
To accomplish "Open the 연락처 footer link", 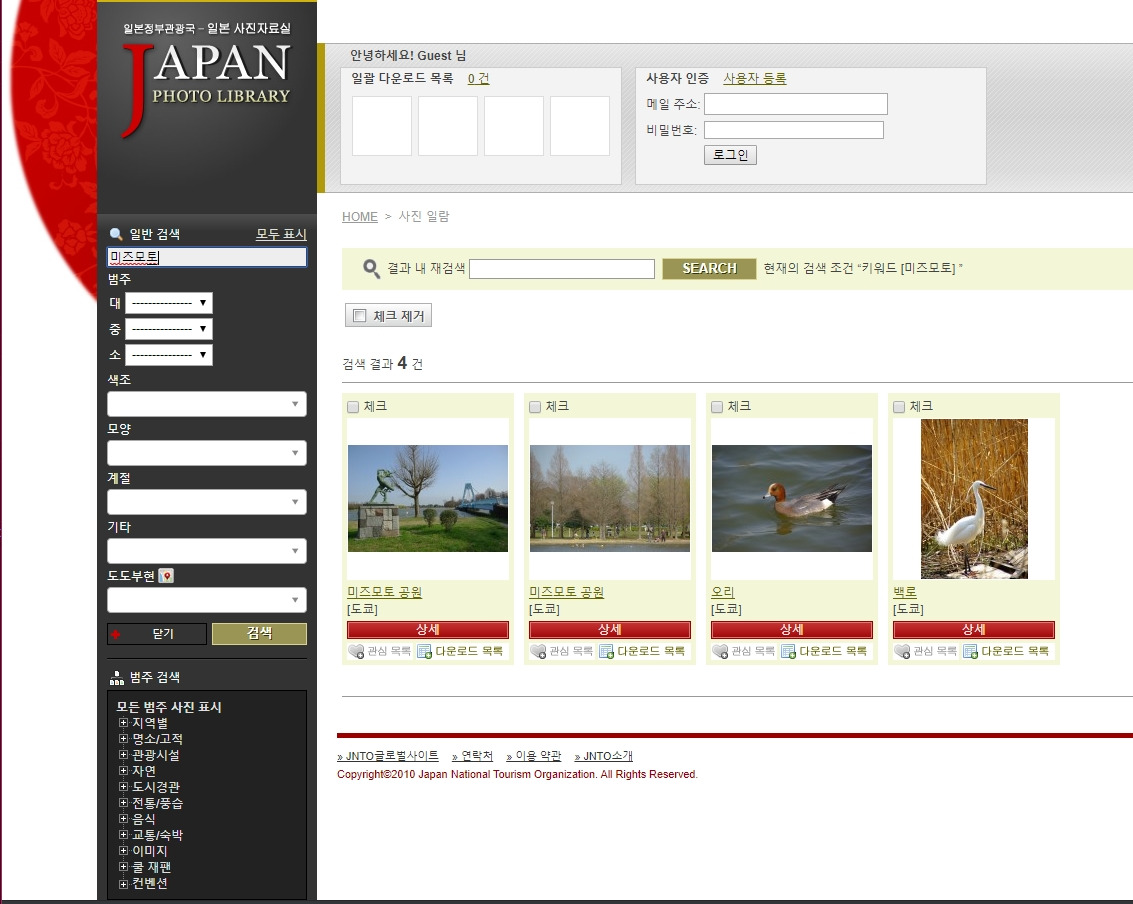I will tap(473, 756).
